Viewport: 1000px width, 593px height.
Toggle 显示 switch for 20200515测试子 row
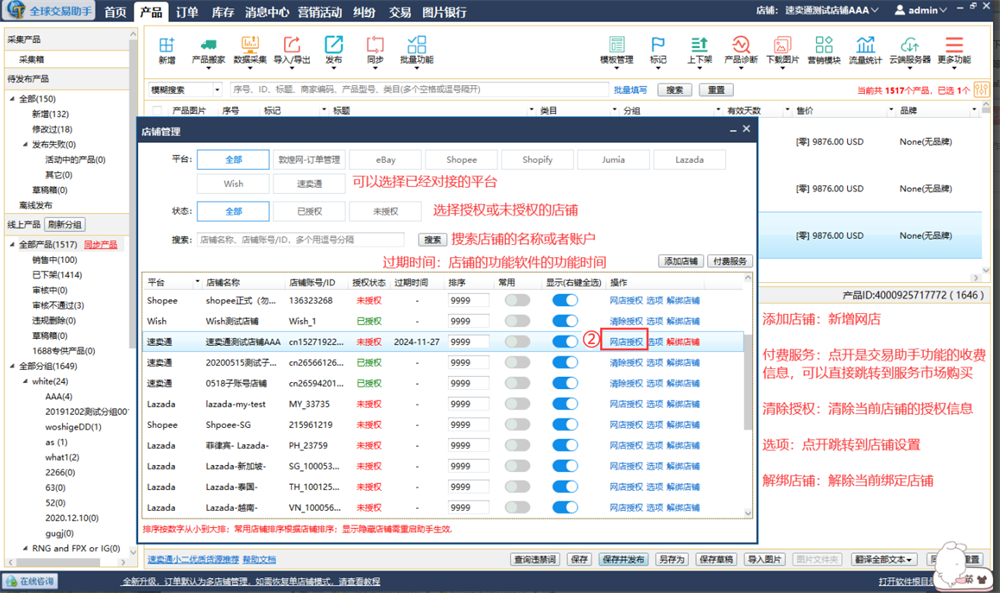coord(565,362)
